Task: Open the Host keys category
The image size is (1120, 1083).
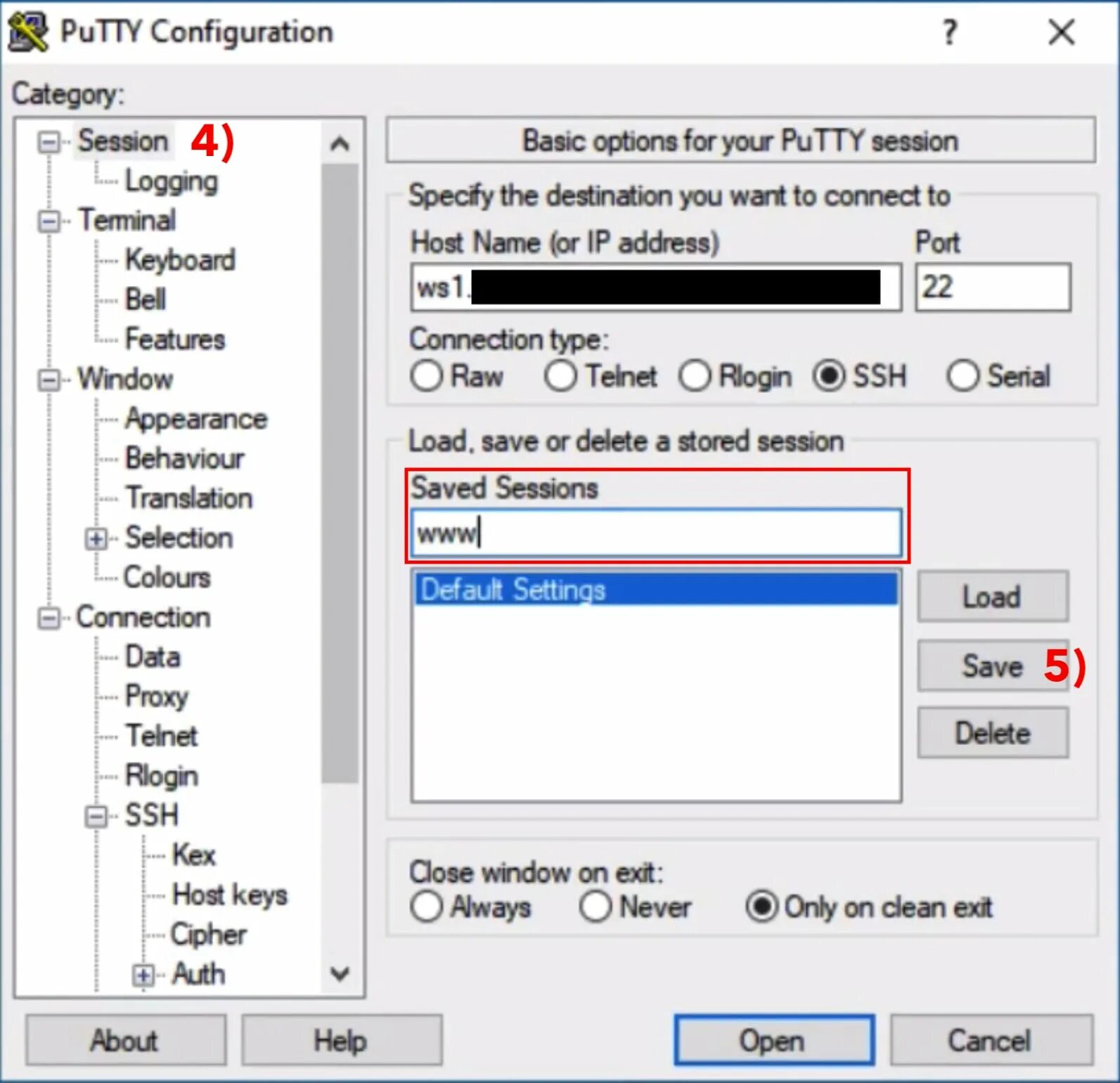Action: pos(230,895)
